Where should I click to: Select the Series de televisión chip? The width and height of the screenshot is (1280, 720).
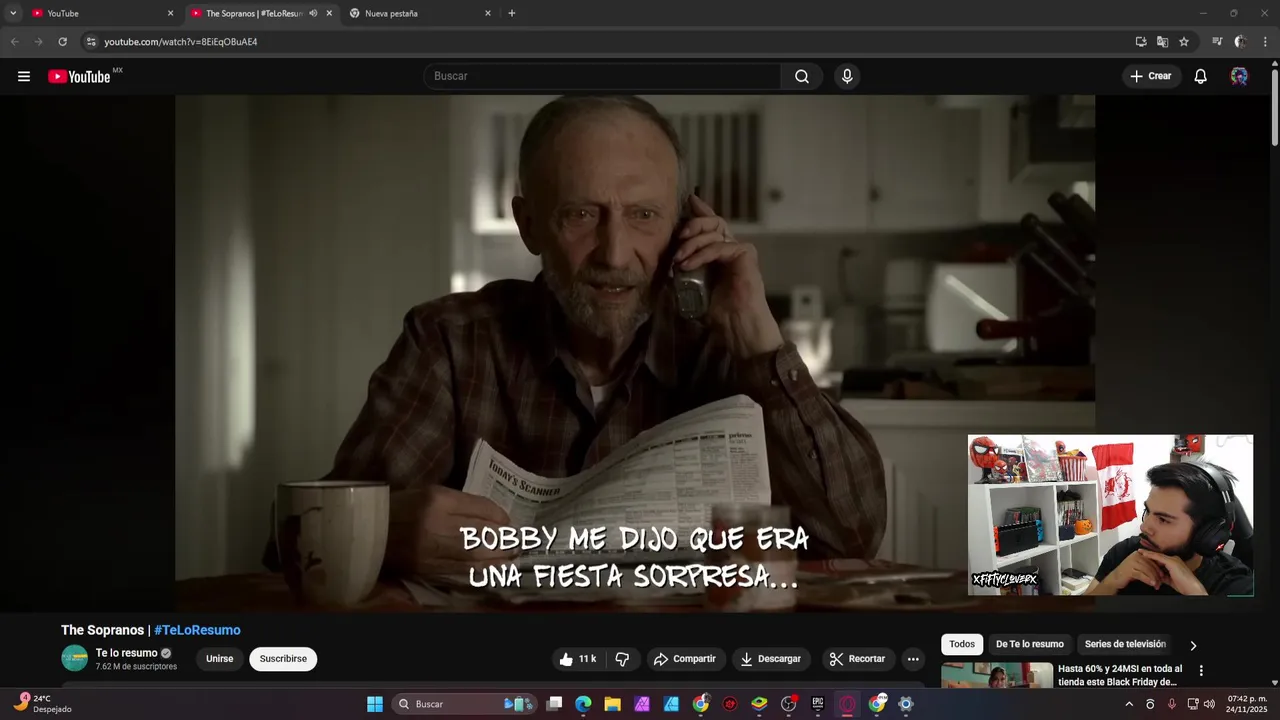(1125, 645)
